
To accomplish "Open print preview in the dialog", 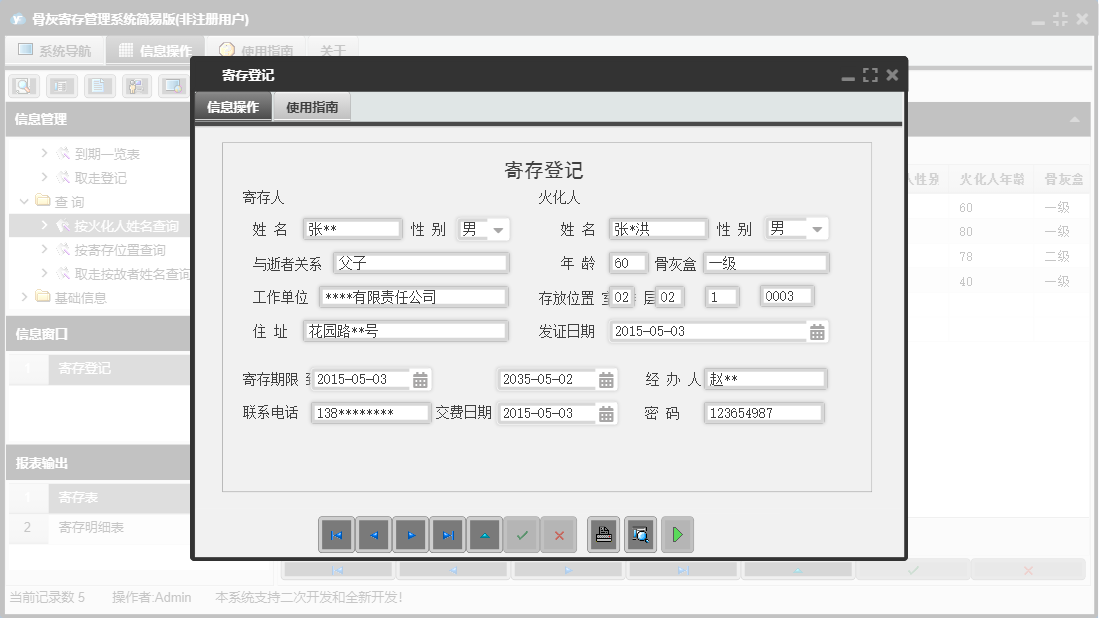I will click(x=640, y=534).
